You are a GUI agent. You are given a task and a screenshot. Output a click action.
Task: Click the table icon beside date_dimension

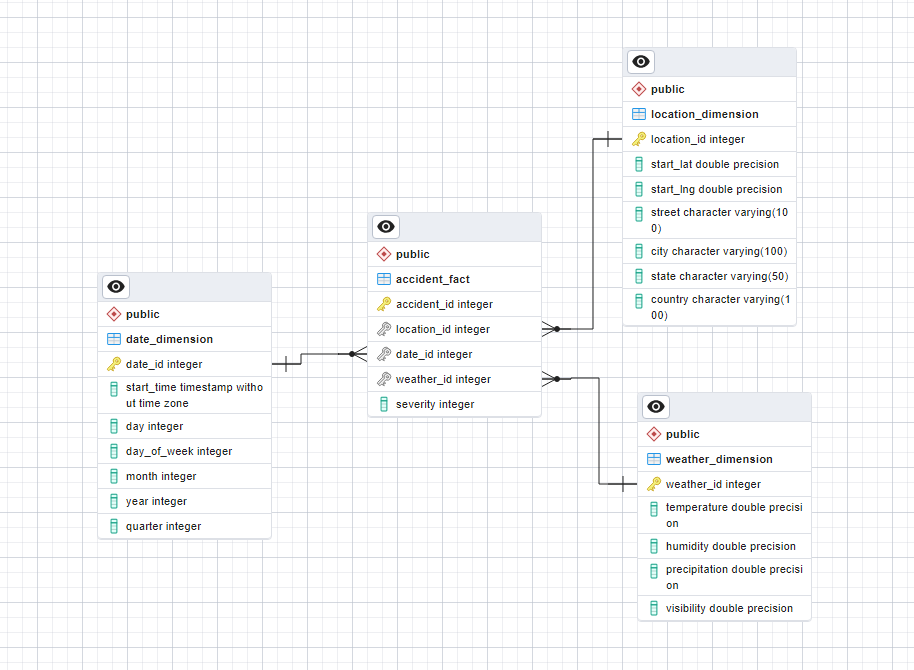coord(114,339)
